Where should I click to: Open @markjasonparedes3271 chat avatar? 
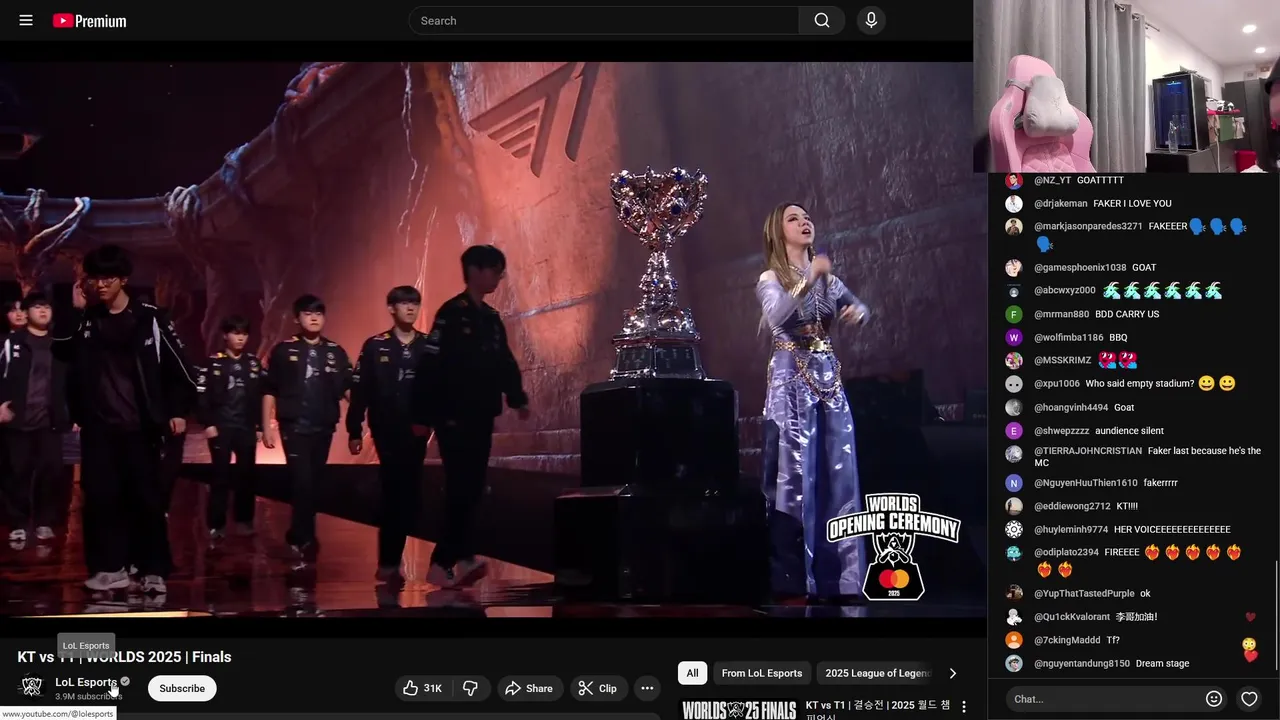1014,227
